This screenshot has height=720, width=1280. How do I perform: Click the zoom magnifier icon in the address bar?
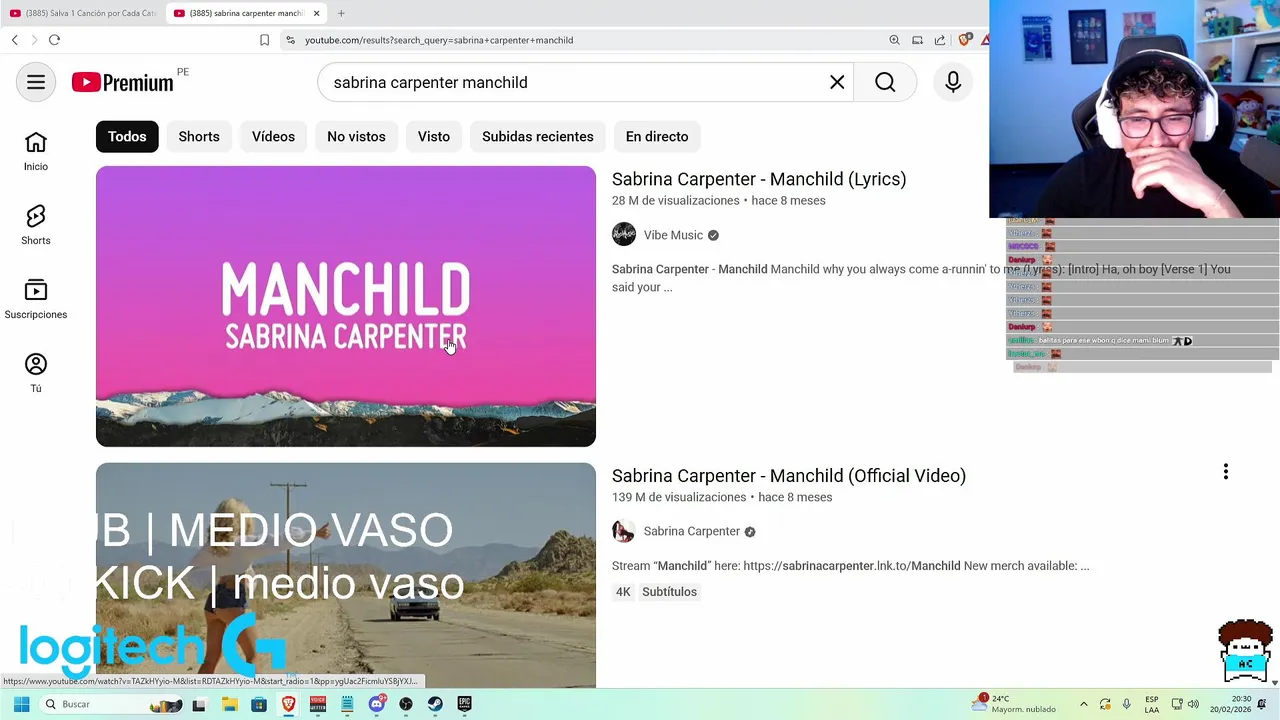click(x=894, y=40)
